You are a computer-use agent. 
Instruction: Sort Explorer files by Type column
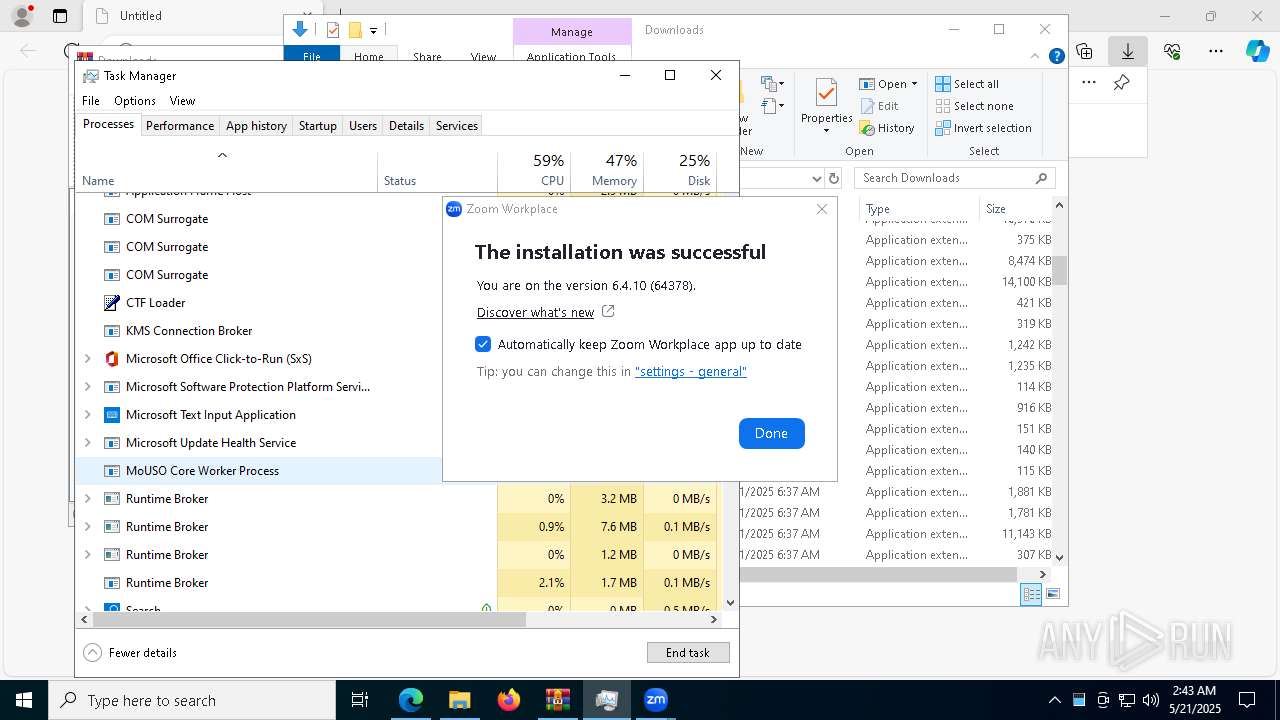point(919,209)
